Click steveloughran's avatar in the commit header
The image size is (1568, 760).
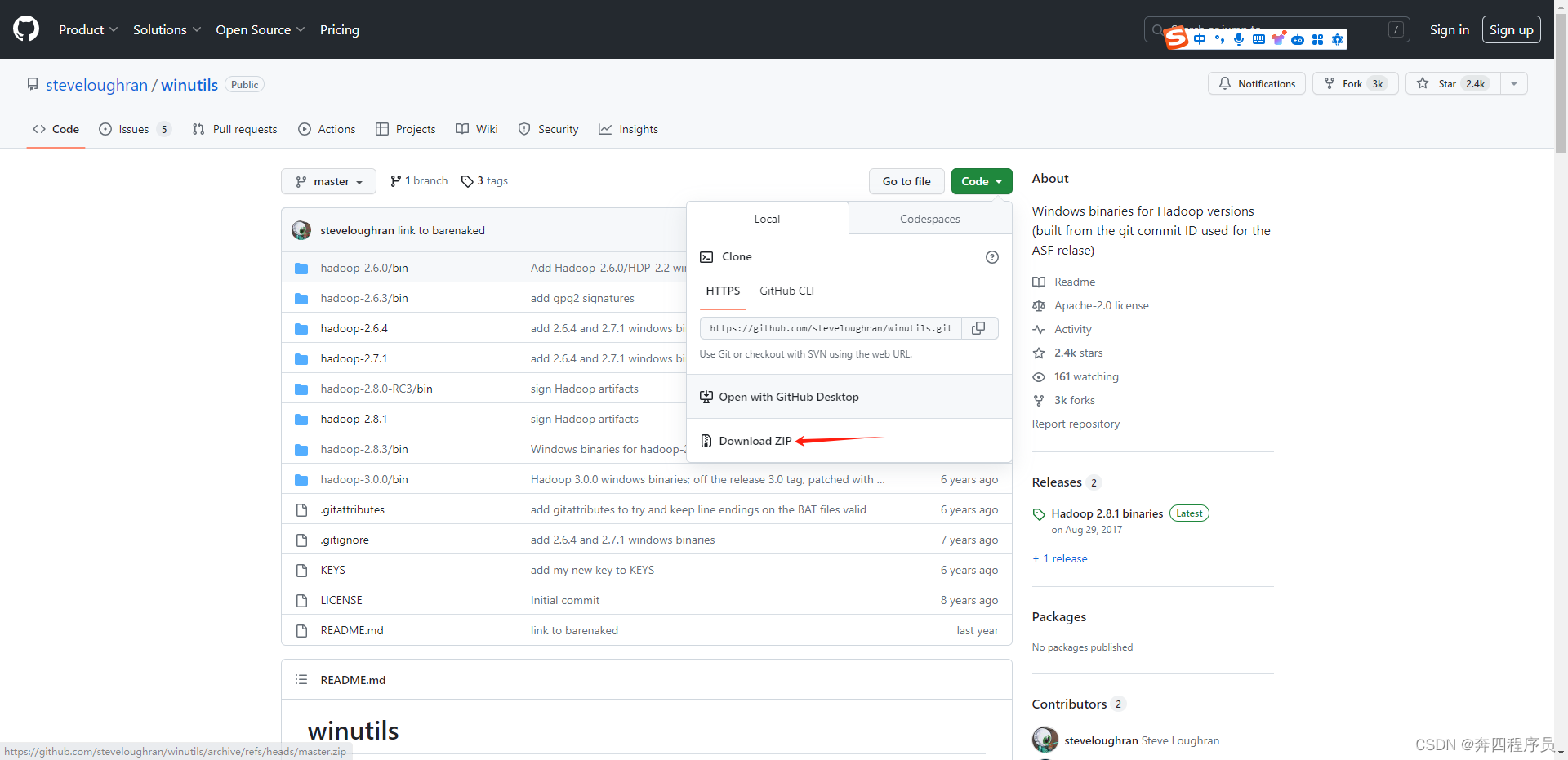click(x=301, y=230)
